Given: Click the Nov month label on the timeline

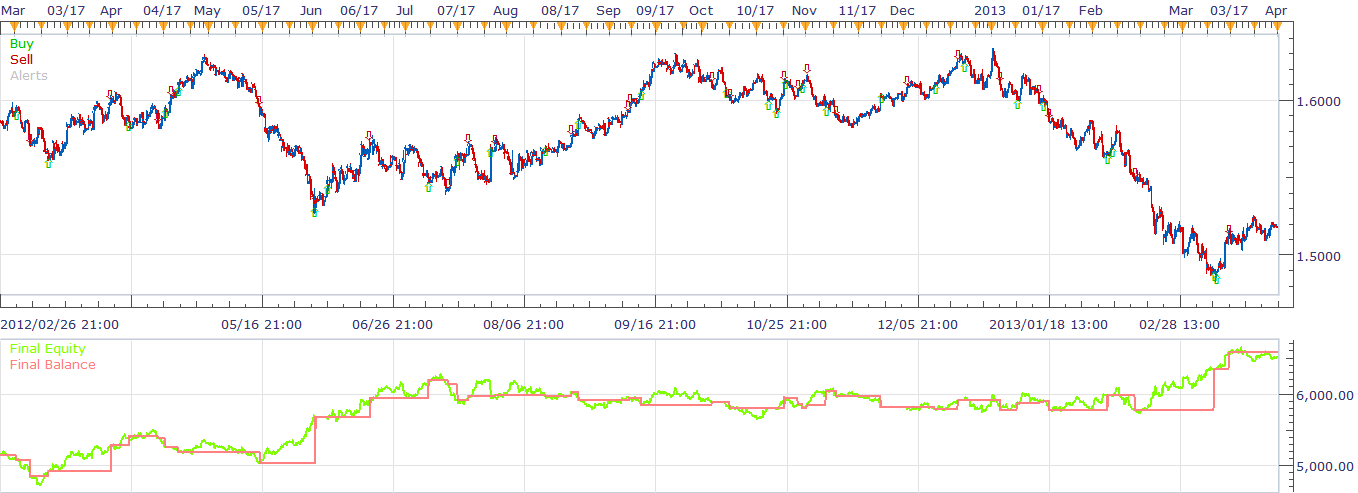Looking at the screenshot, I should click(x=804, y=10).
